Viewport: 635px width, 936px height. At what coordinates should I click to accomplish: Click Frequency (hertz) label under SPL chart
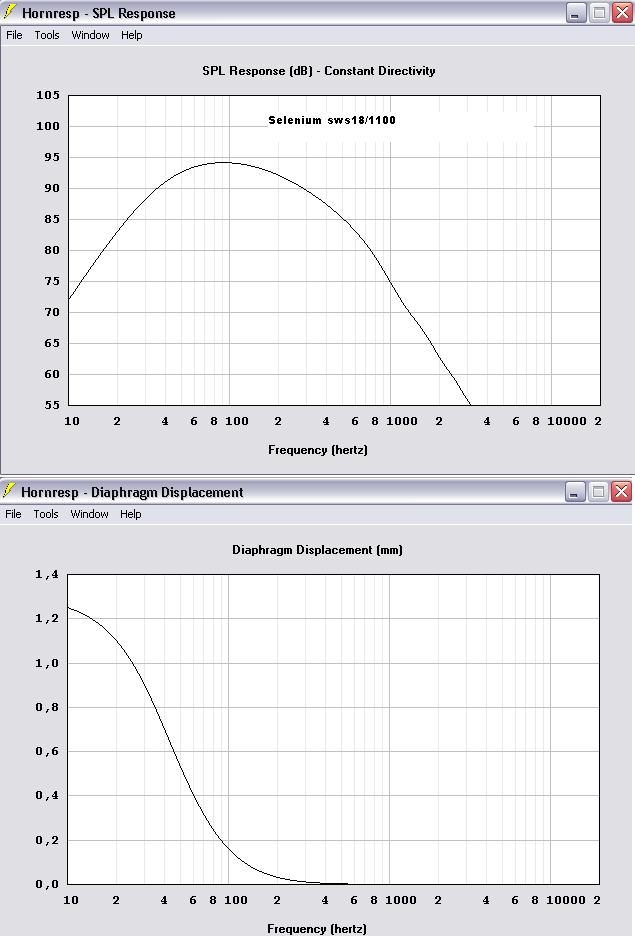(x=318, y=450)
